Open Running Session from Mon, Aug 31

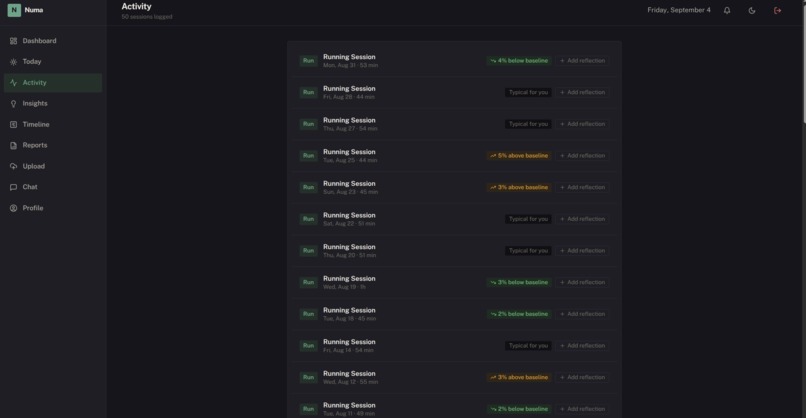pos(349,57)
